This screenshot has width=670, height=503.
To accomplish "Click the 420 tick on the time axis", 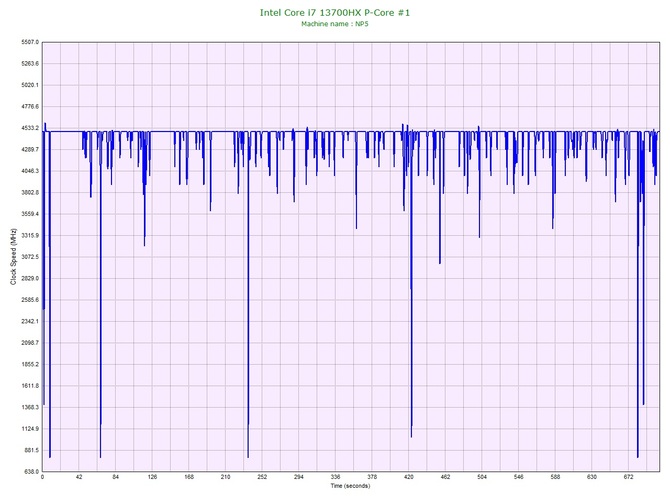I will coord(409,477).
